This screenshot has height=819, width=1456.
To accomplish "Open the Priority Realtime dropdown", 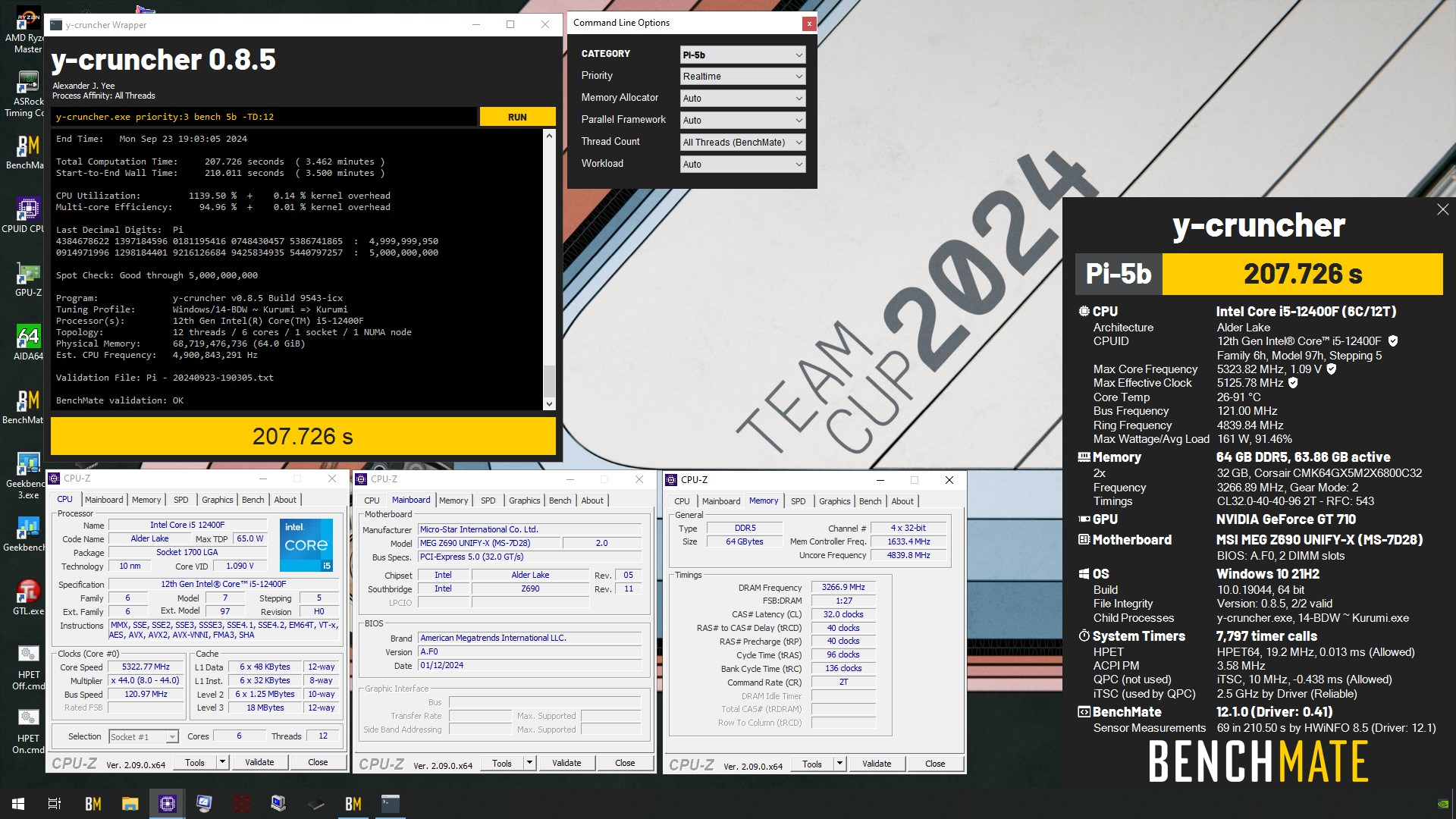I will (742, 77).
